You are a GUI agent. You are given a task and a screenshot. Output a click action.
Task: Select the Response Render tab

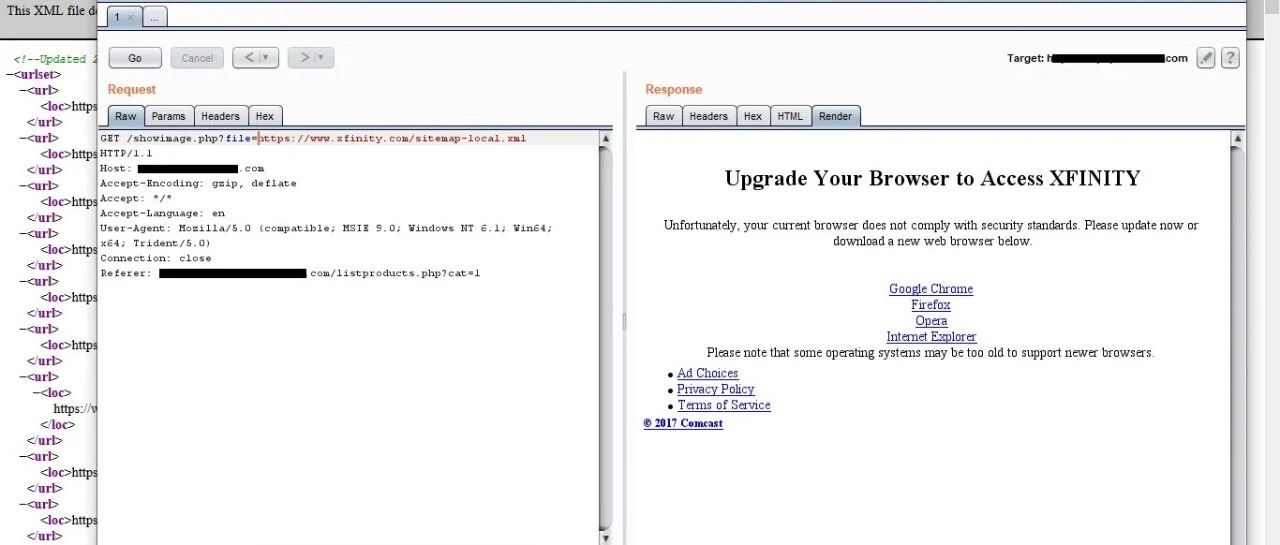pyautogui.click(x=836, y=116)
